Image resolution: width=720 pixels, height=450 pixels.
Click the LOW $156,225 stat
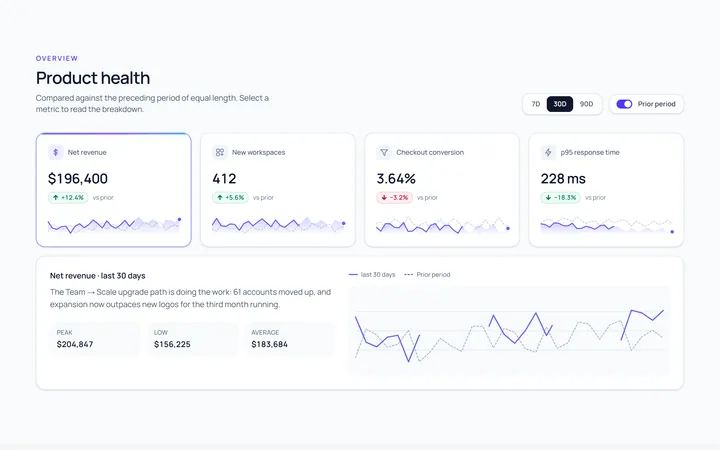pos(192,339)
